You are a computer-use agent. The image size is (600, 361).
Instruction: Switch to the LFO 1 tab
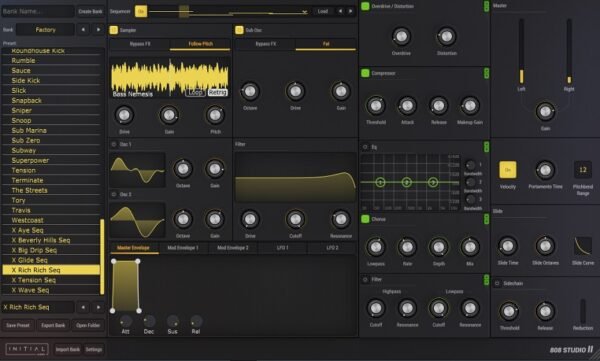tap(282, 248)
